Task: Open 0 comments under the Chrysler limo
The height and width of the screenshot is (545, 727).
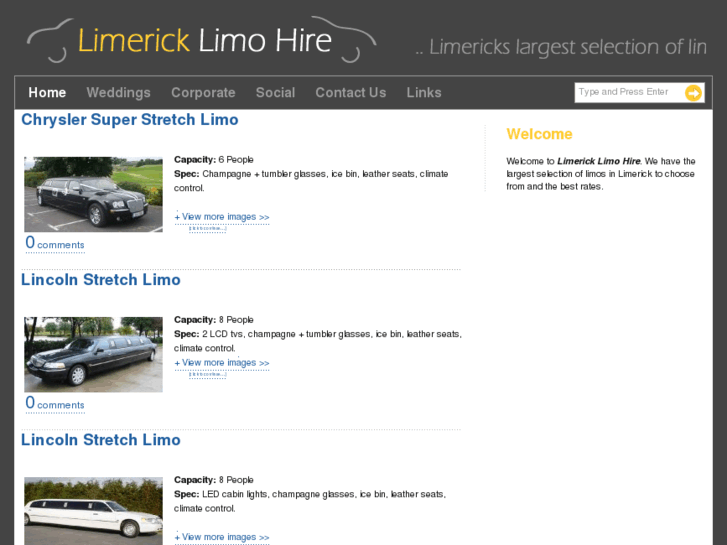Action: pyautogui.click(x=55, y=243)
